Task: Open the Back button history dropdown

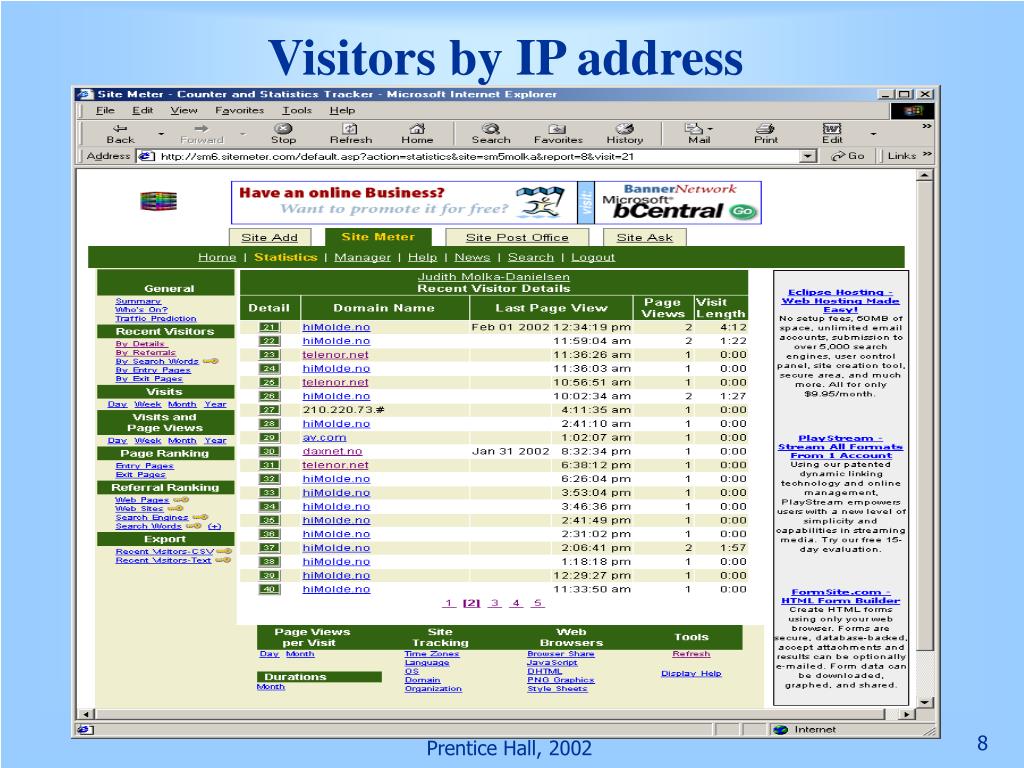Action: [161, 134]
